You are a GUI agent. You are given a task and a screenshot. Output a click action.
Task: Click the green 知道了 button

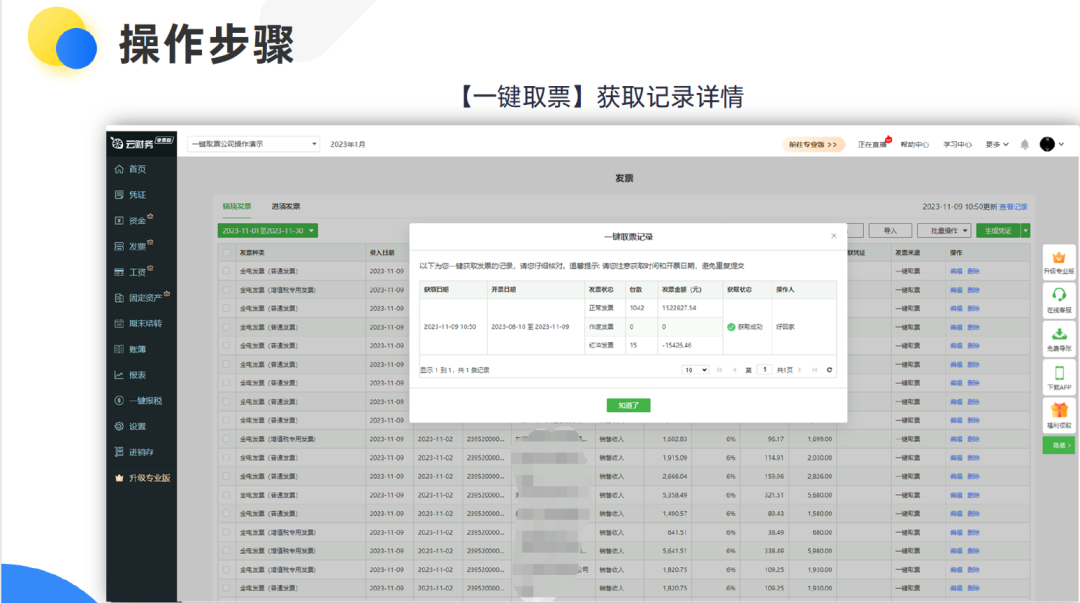pos(628,405)
